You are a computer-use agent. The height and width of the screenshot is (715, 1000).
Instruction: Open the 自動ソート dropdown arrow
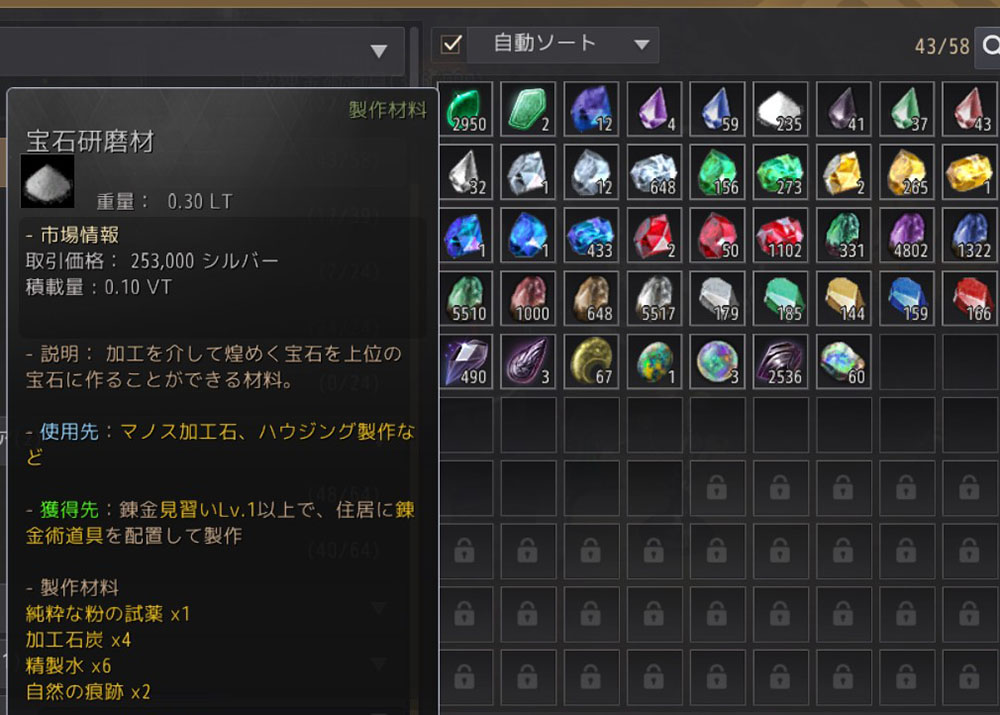[x=642, y=45]
